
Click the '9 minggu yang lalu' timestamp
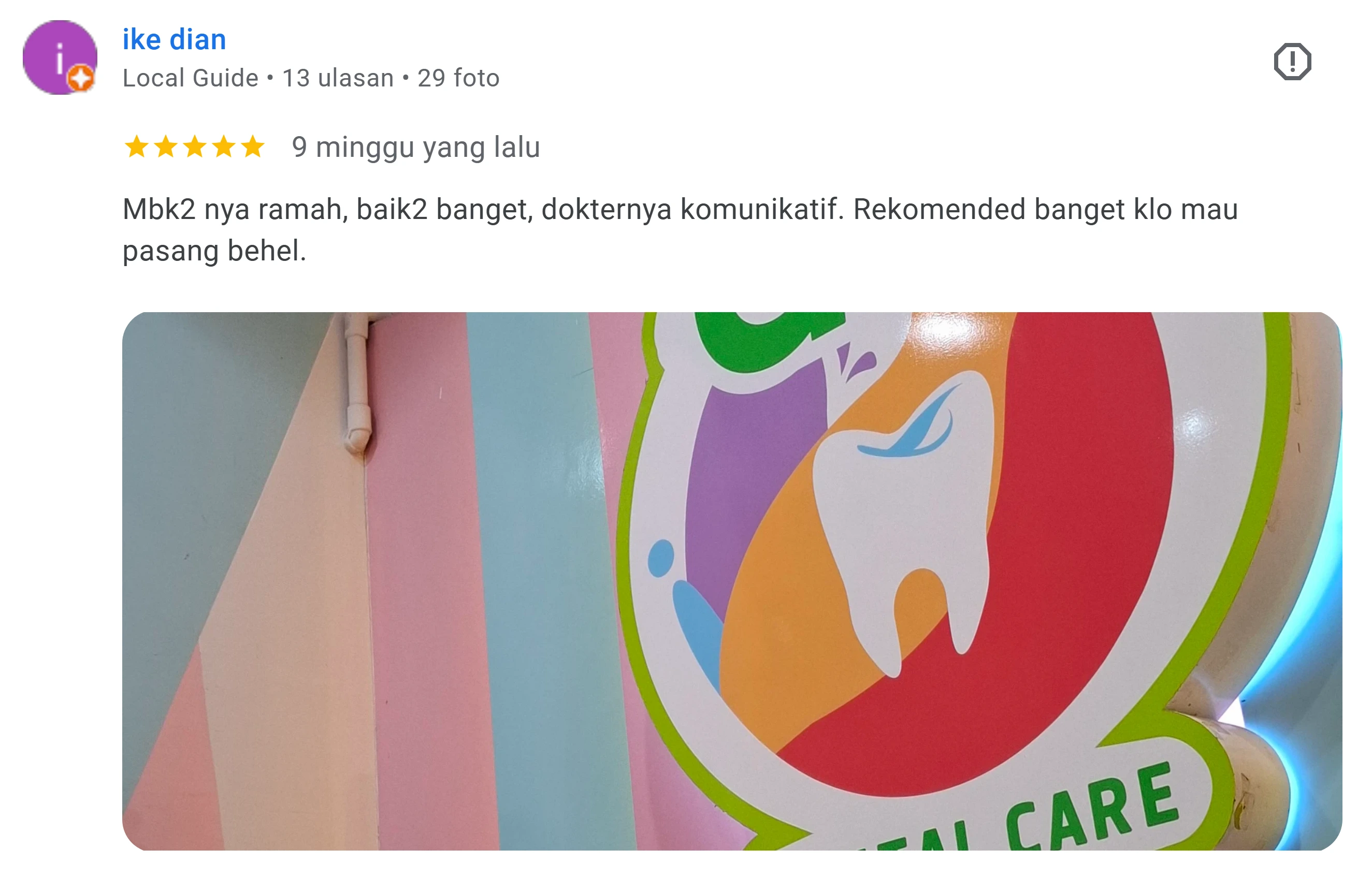point(416,147)
